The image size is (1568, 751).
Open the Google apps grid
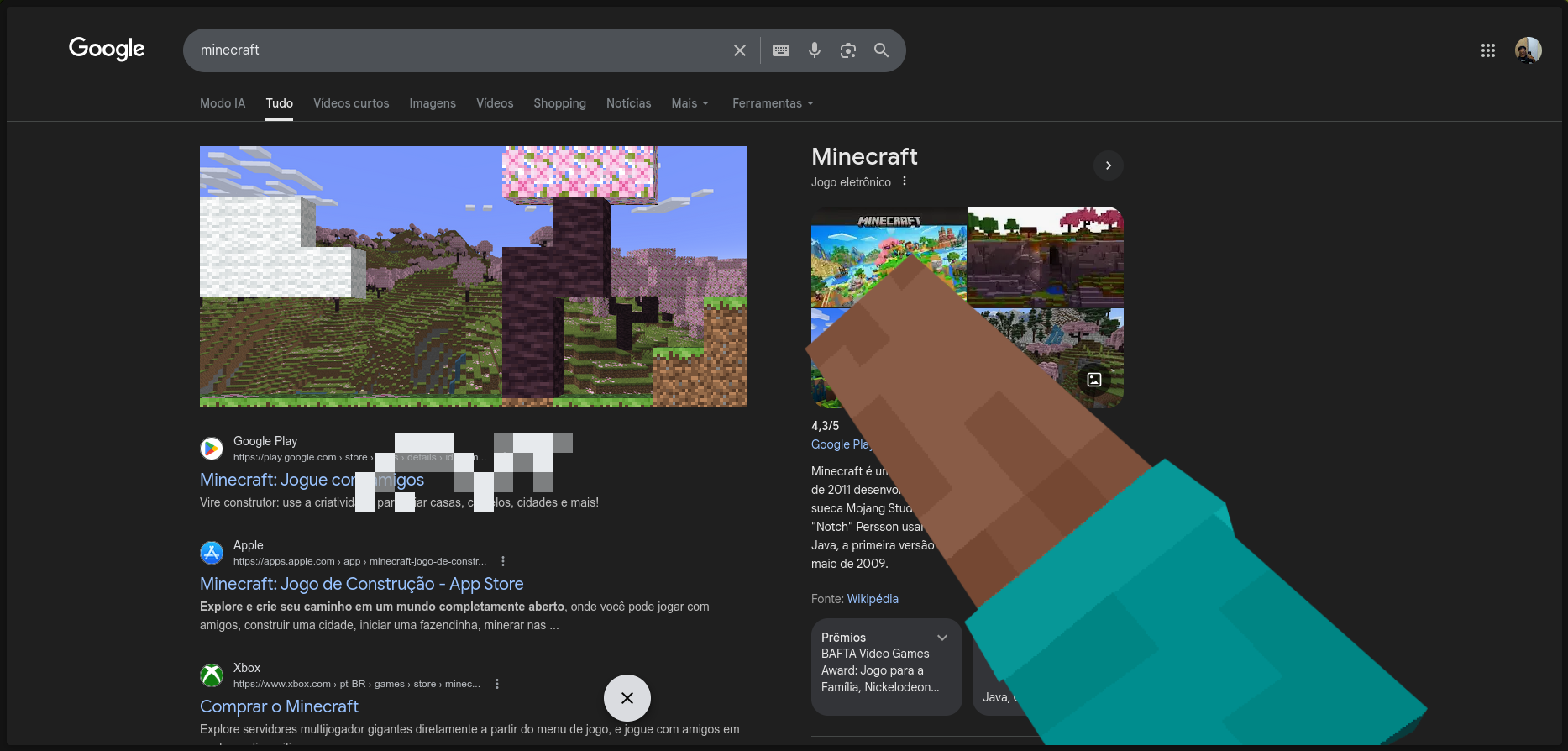point(1488,50)
